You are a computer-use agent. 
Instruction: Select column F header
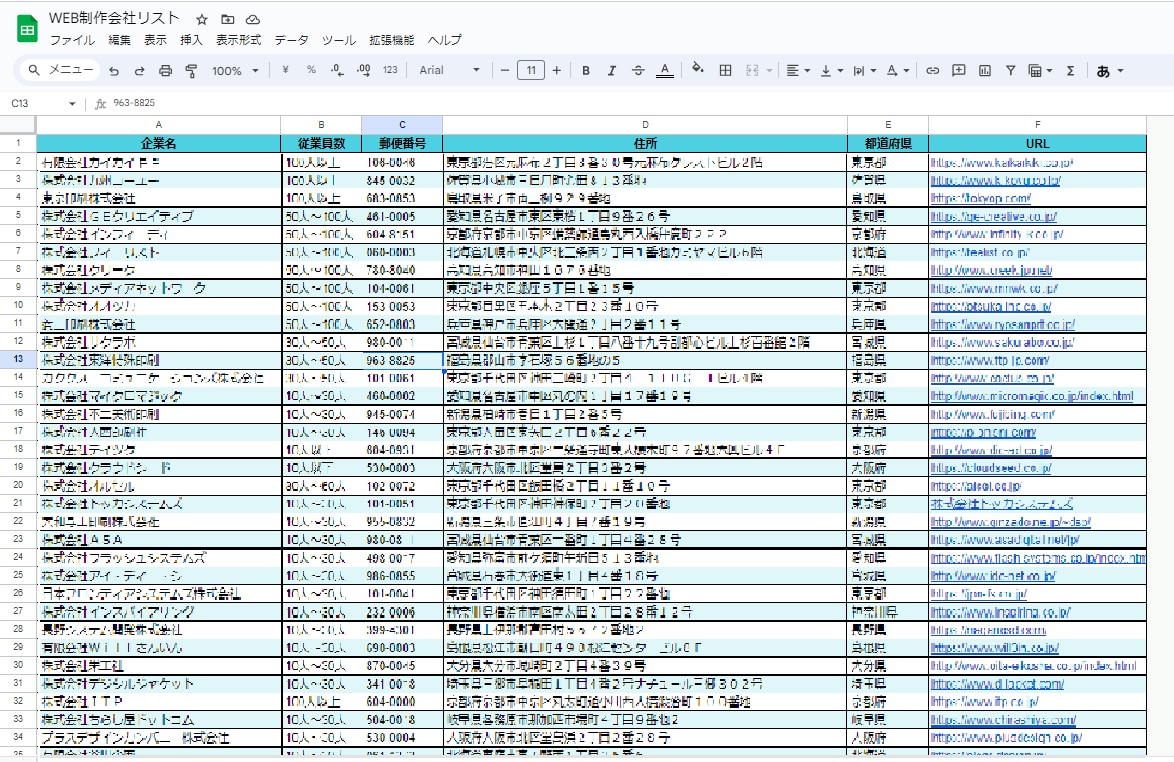click(x=1037, y=125)
